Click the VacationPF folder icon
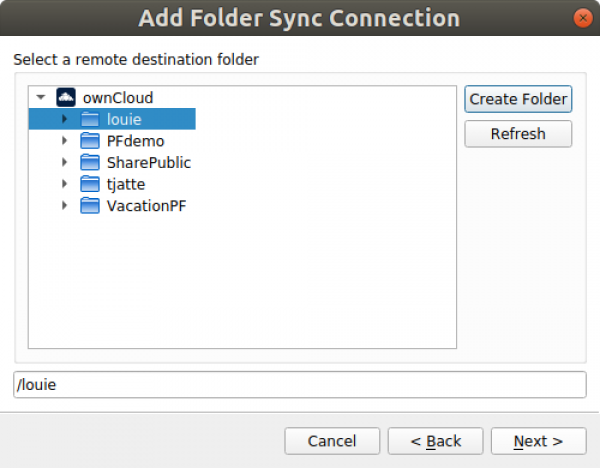The image size is (600, 468). tap(90, 205)
